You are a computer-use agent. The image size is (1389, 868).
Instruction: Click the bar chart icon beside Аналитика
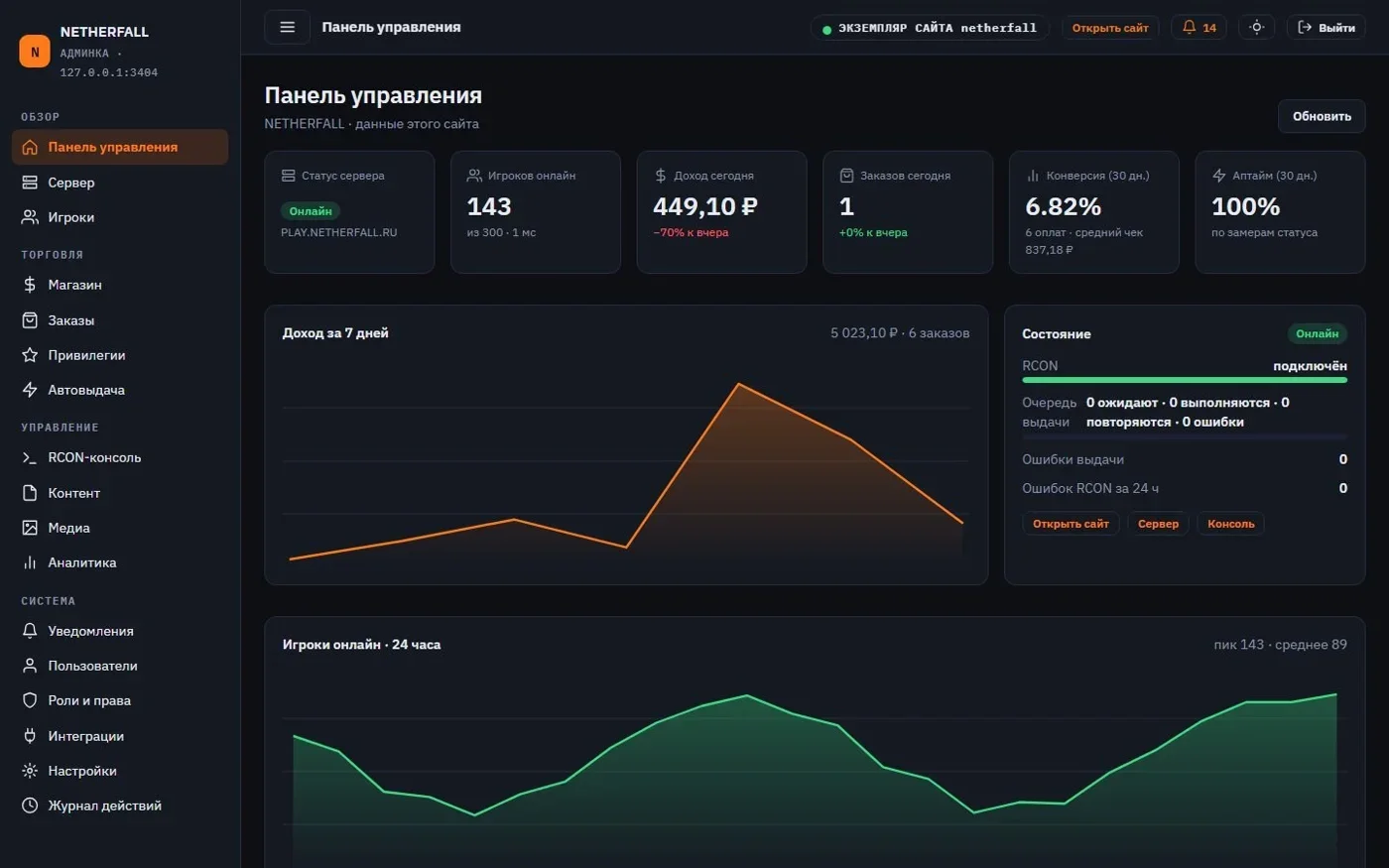pos(30,562)
